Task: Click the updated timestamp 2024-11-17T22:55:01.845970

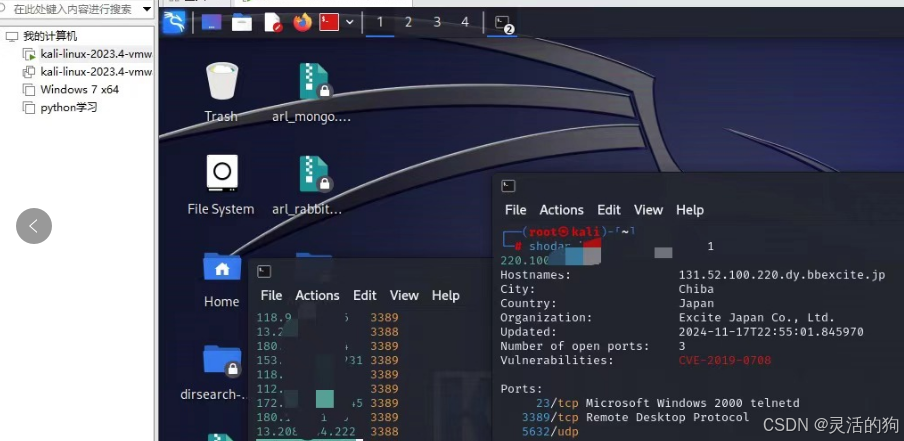Action: point(771,332)
